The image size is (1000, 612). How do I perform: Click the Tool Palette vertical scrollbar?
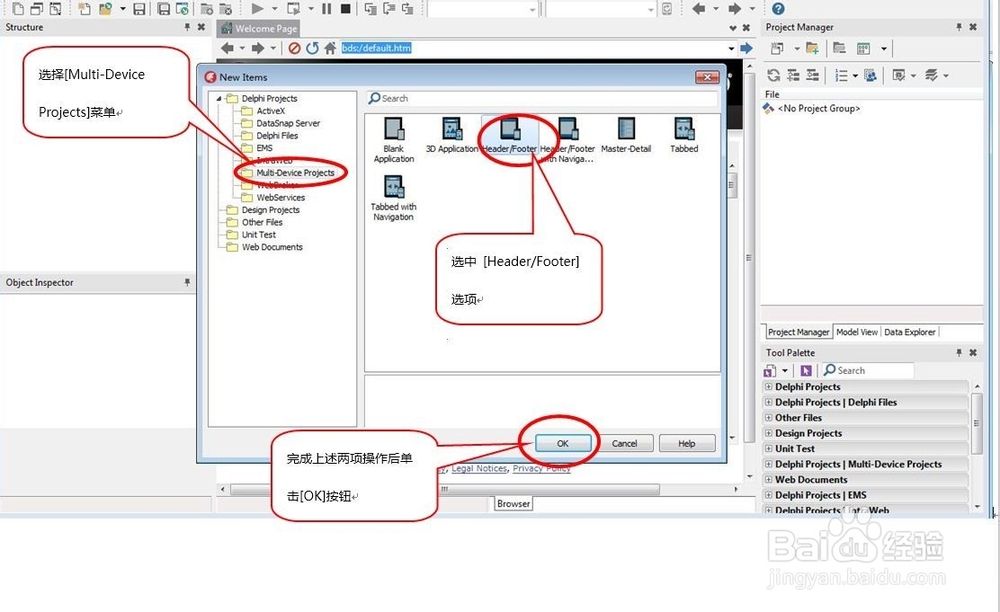click(x=976, y=446)
